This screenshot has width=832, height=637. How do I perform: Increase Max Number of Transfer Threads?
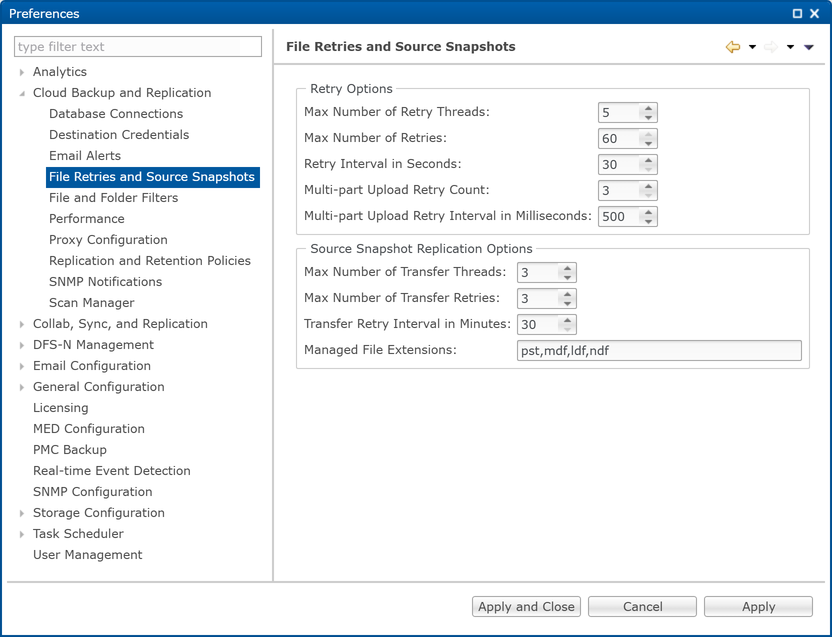point(567,268)
